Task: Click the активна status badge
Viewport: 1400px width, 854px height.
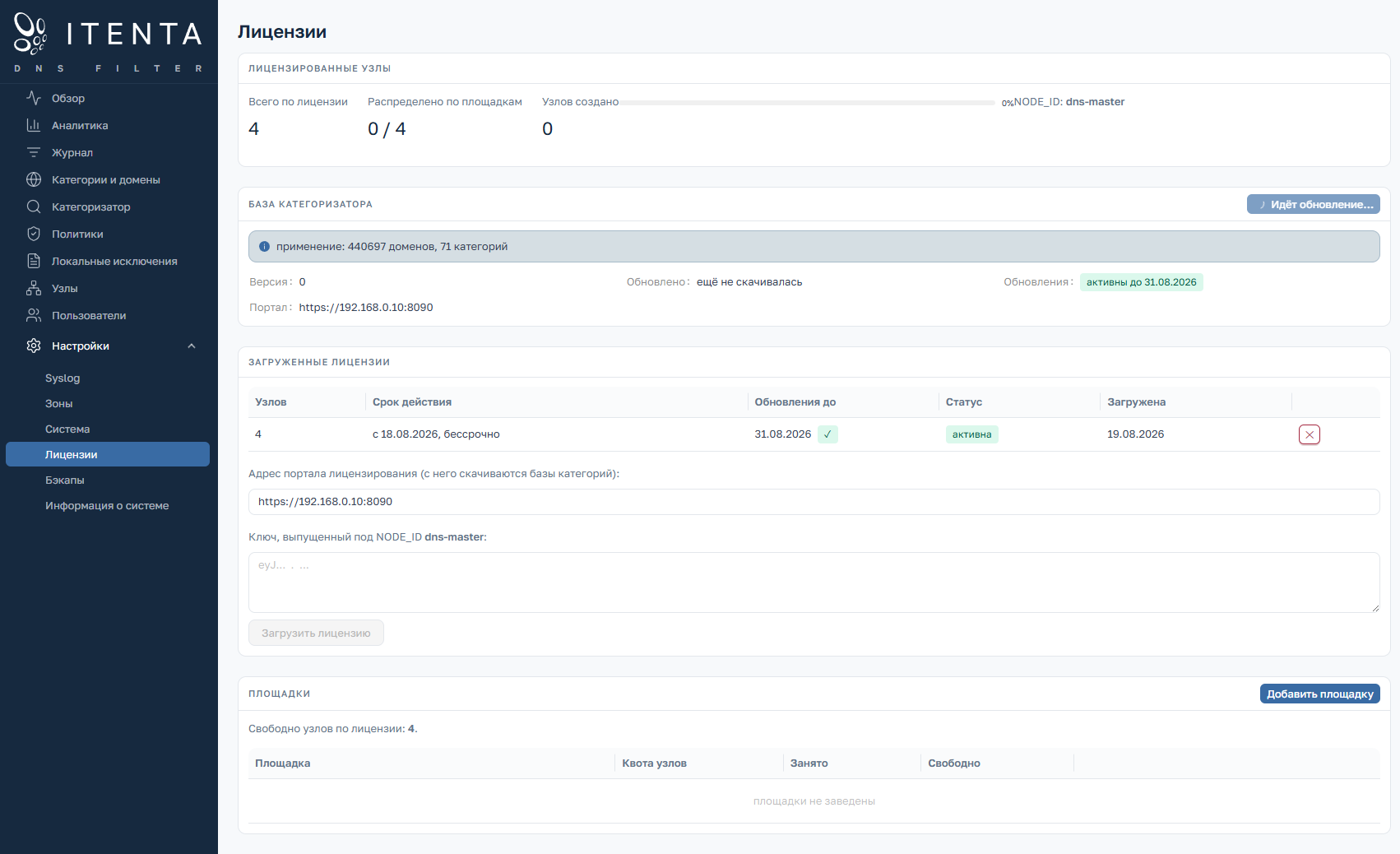Action: (x=972, y=434)
